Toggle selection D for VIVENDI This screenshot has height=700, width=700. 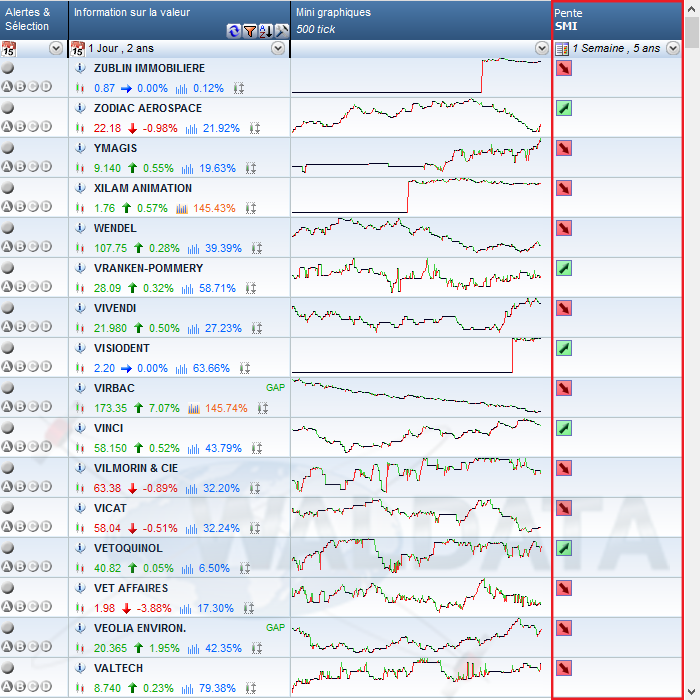46,327
